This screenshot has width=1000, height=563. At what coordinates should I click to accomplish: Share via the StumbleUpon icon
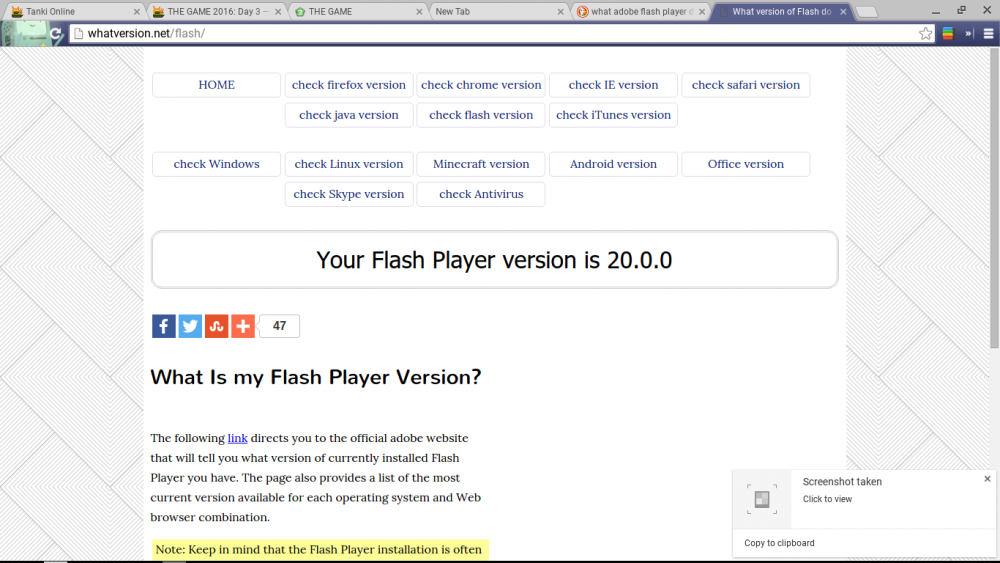click(x=217, y=326)
